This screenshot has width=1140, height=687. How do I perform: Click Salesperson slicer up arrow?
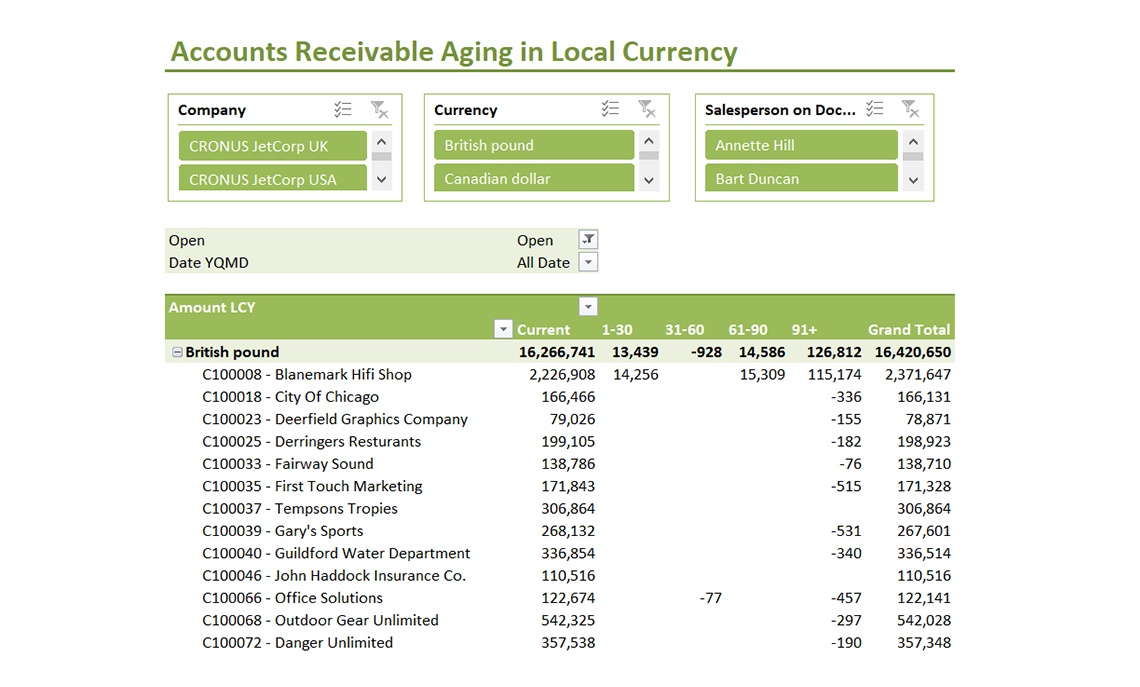tap(914, 140)
